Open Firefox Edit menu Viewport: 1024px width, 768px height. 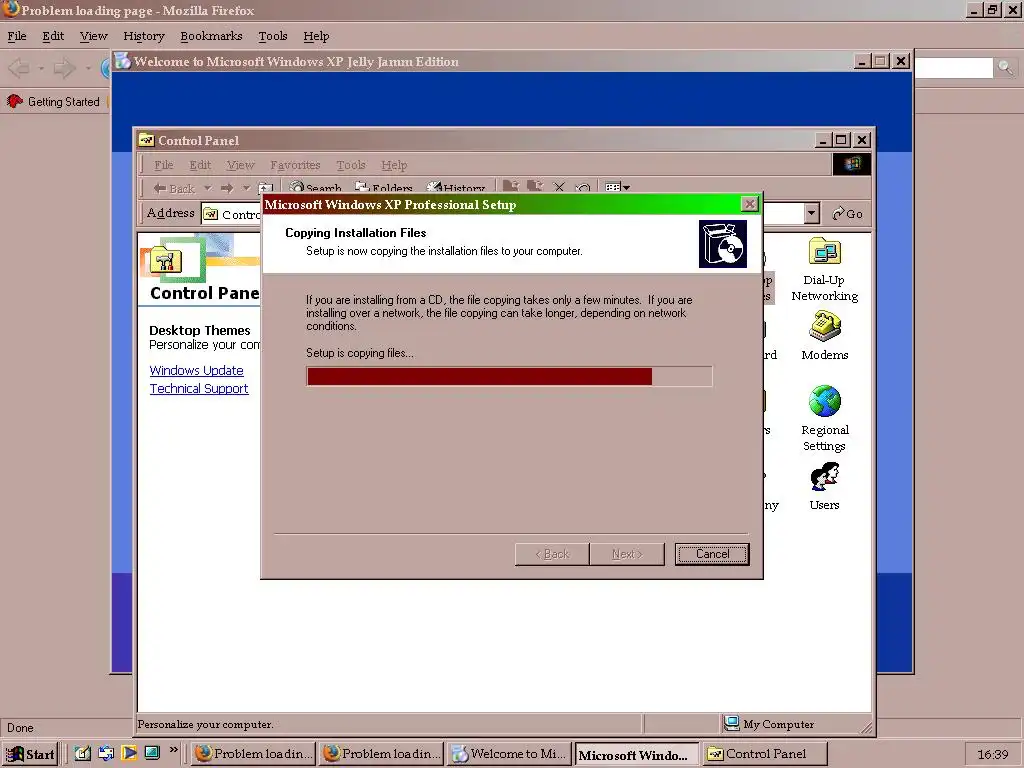coord(53,36)
